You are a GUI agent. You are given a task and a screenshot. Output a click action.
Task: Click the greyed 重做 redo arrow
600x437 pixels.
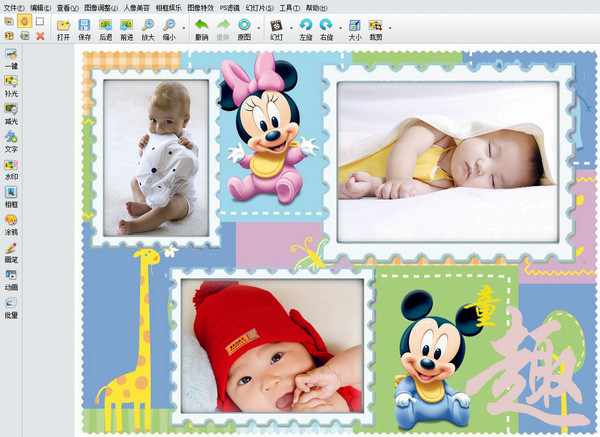pyautogui.click(x=223, y=30)
